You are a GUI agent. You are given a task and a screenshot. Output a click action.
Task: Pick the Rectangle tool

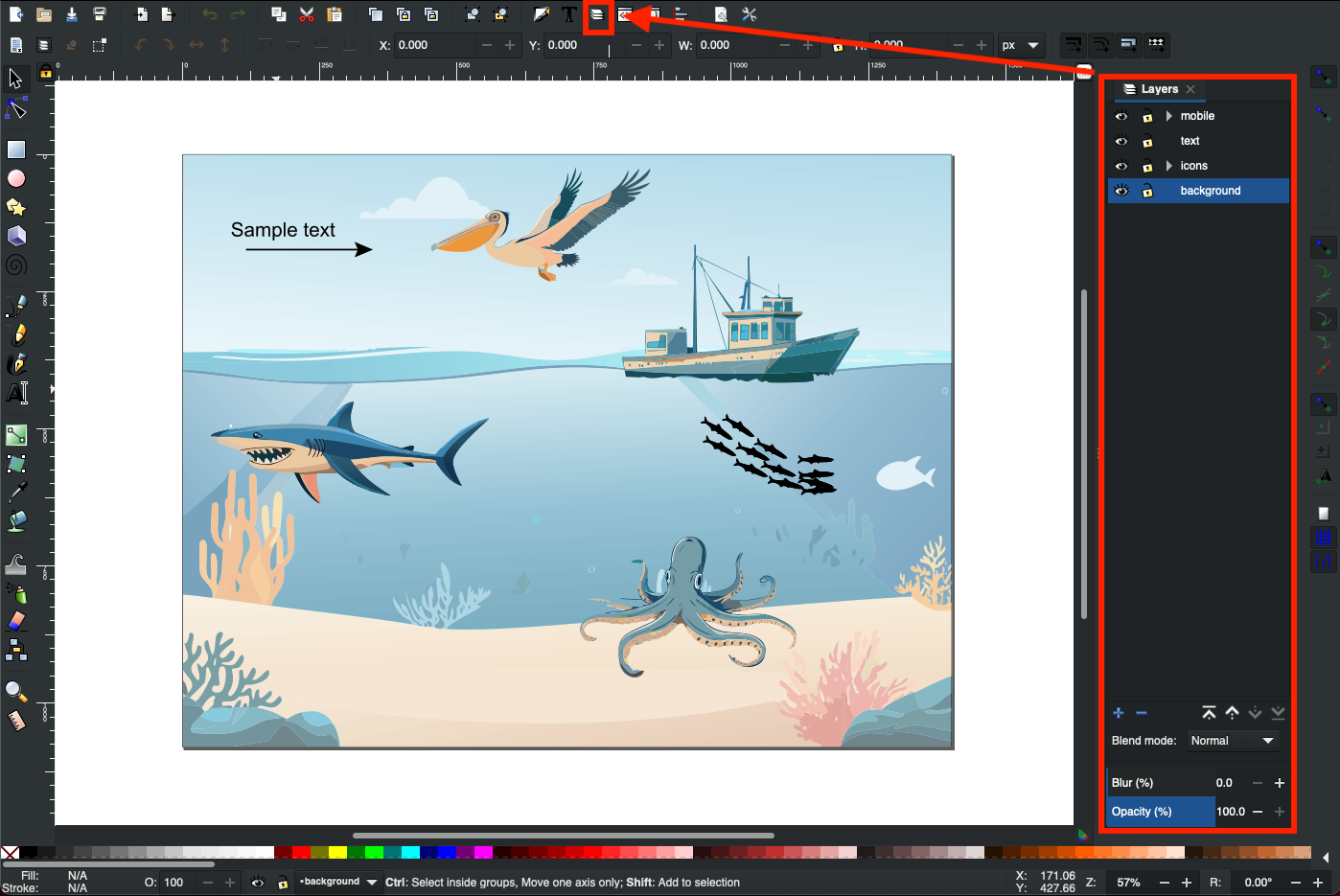(14, 149)
